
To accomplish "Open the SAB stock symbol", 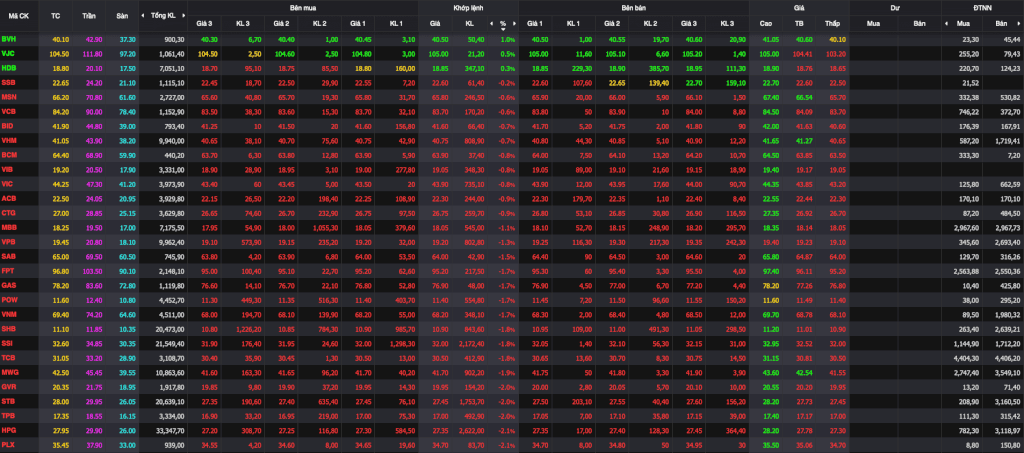I will (x=9, y=255).
